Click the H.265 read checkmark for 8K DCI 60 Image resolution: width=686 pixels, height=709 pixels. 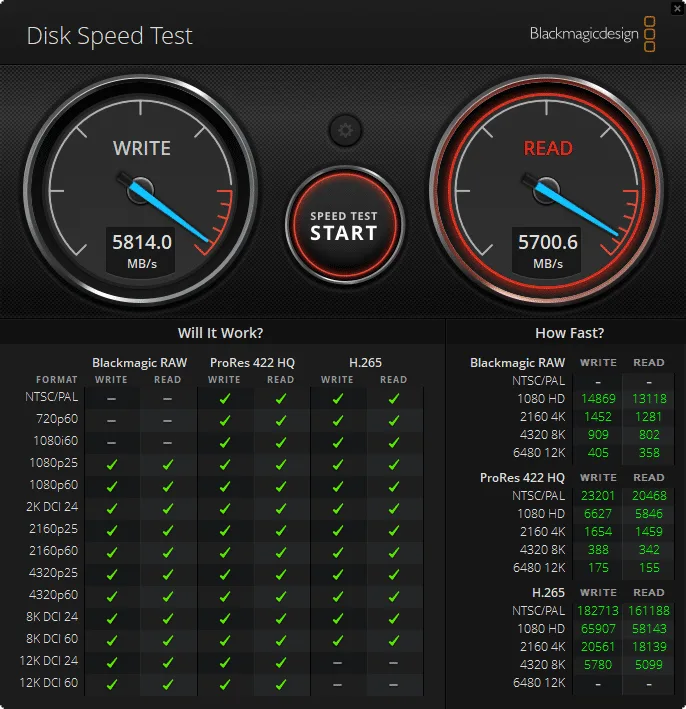[x=394, y=640]
